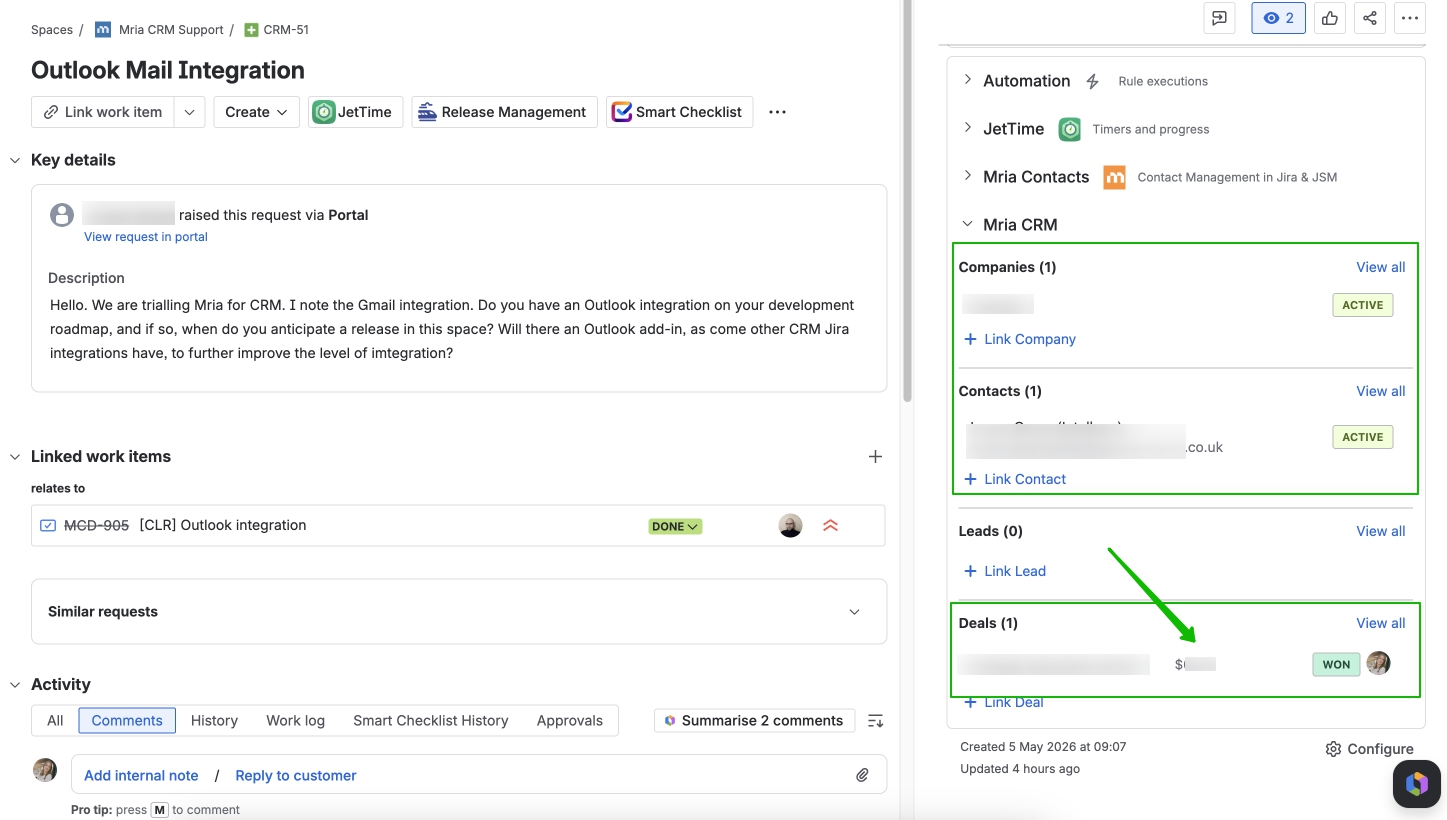Open the Create dropdown
The width and height of the screenshot is (1447, 820).
click(256, 112)
